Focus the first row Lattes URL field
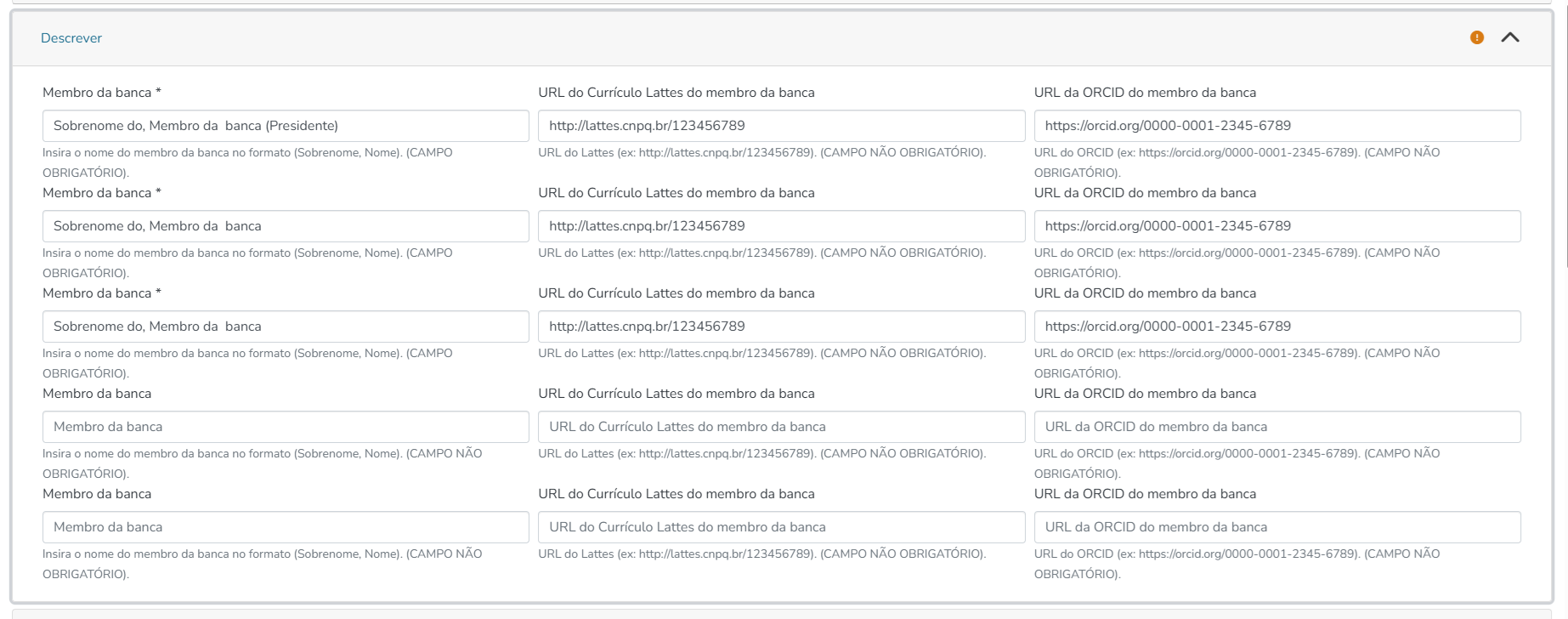Screen dimensions: 1568x619 pyautogui.click(x=781, y=126)
